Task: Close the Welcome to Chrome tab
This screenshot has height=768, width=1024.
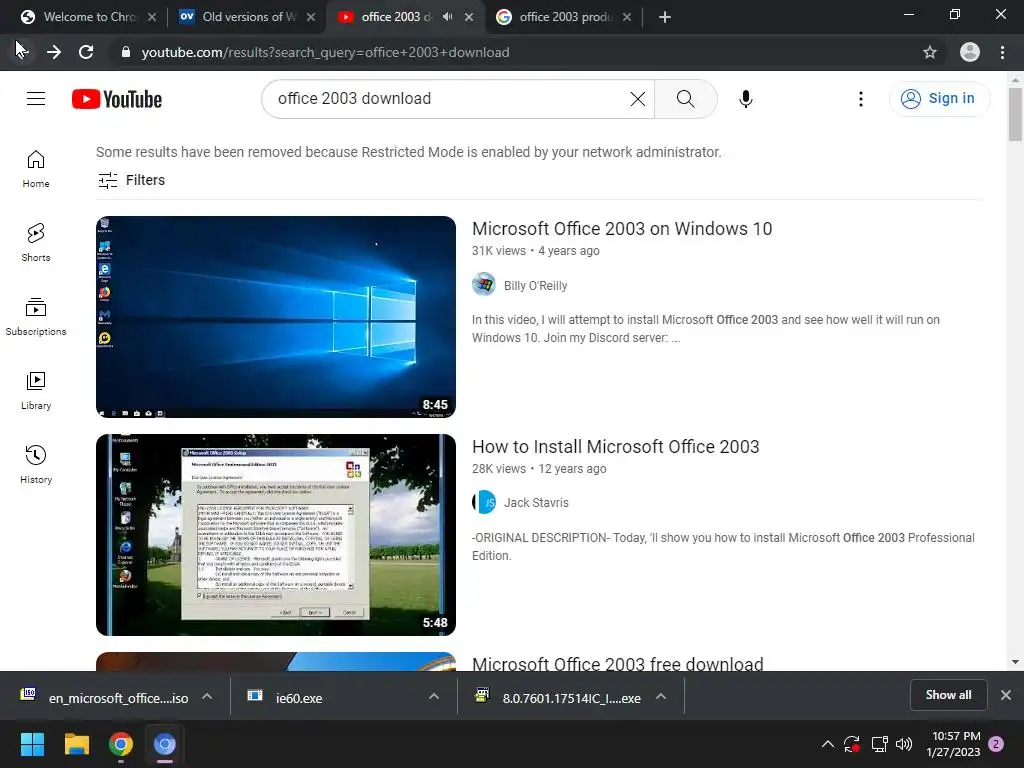Action: click(x=152, y=17)
